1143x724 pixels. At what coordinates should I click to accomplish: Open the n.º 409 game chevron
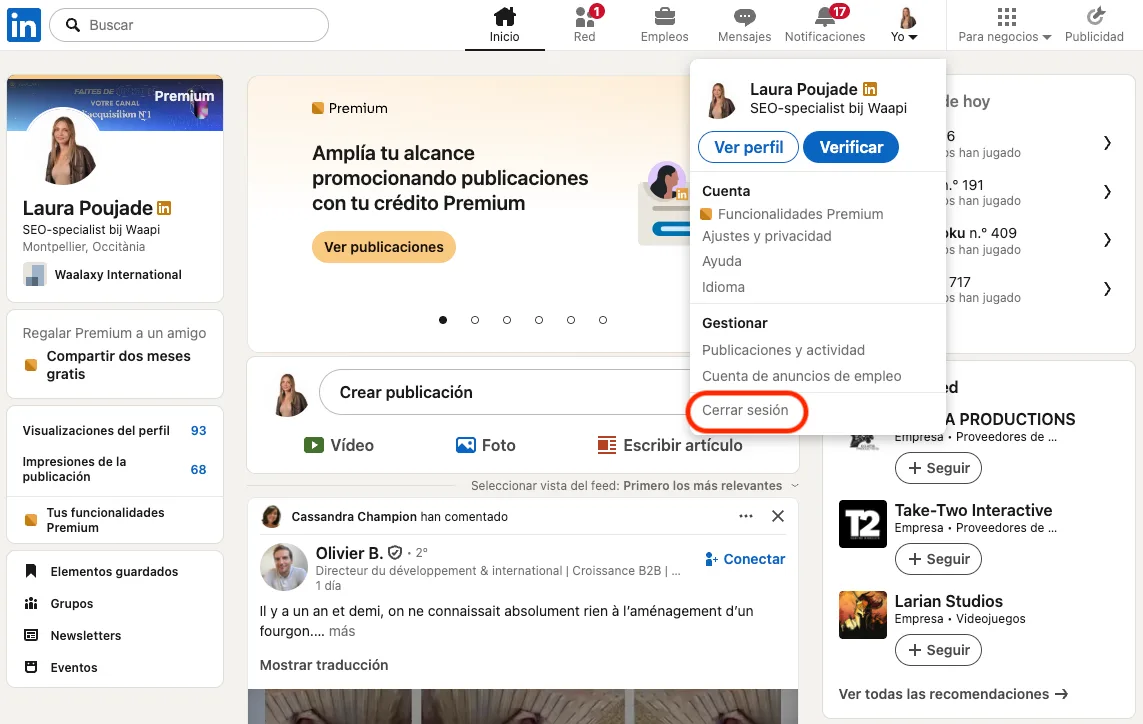click(x=1107, y=240)
